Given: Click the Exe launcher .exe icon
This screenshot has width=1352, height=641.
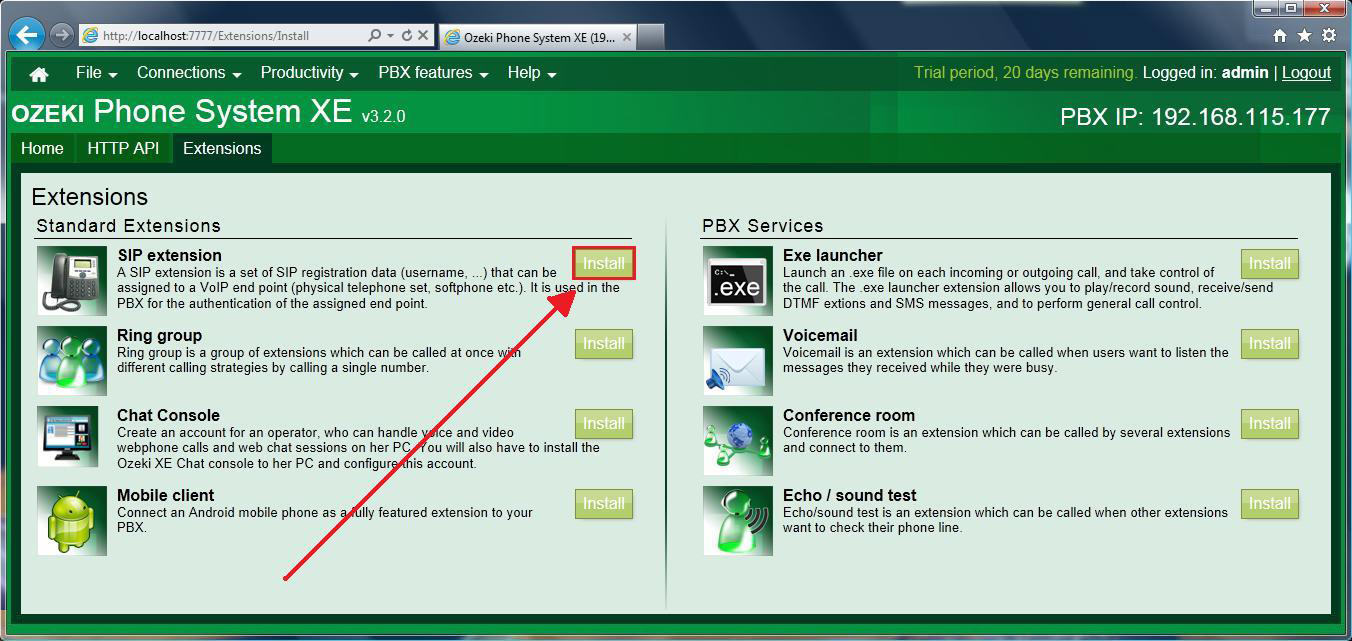Looking at the screenshot, I should click(738, 281).
